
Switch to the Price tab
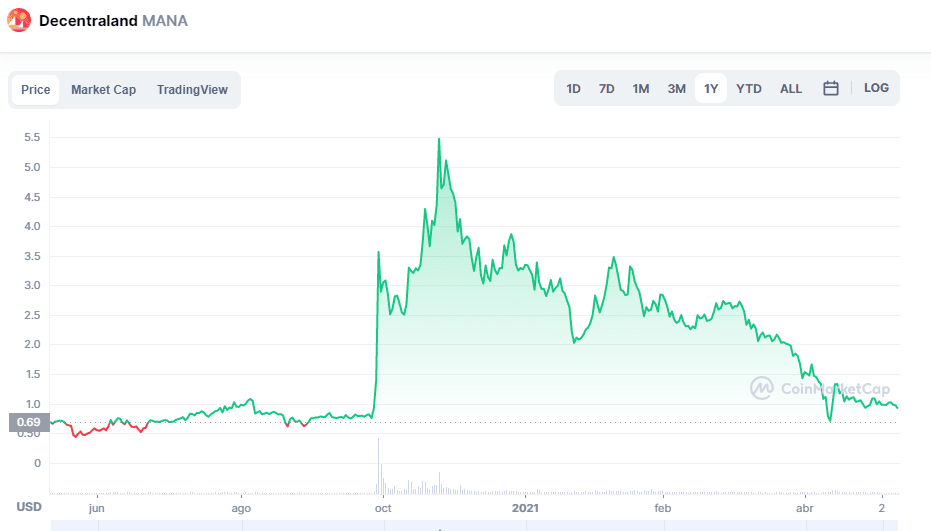click(x=36, y=90)
